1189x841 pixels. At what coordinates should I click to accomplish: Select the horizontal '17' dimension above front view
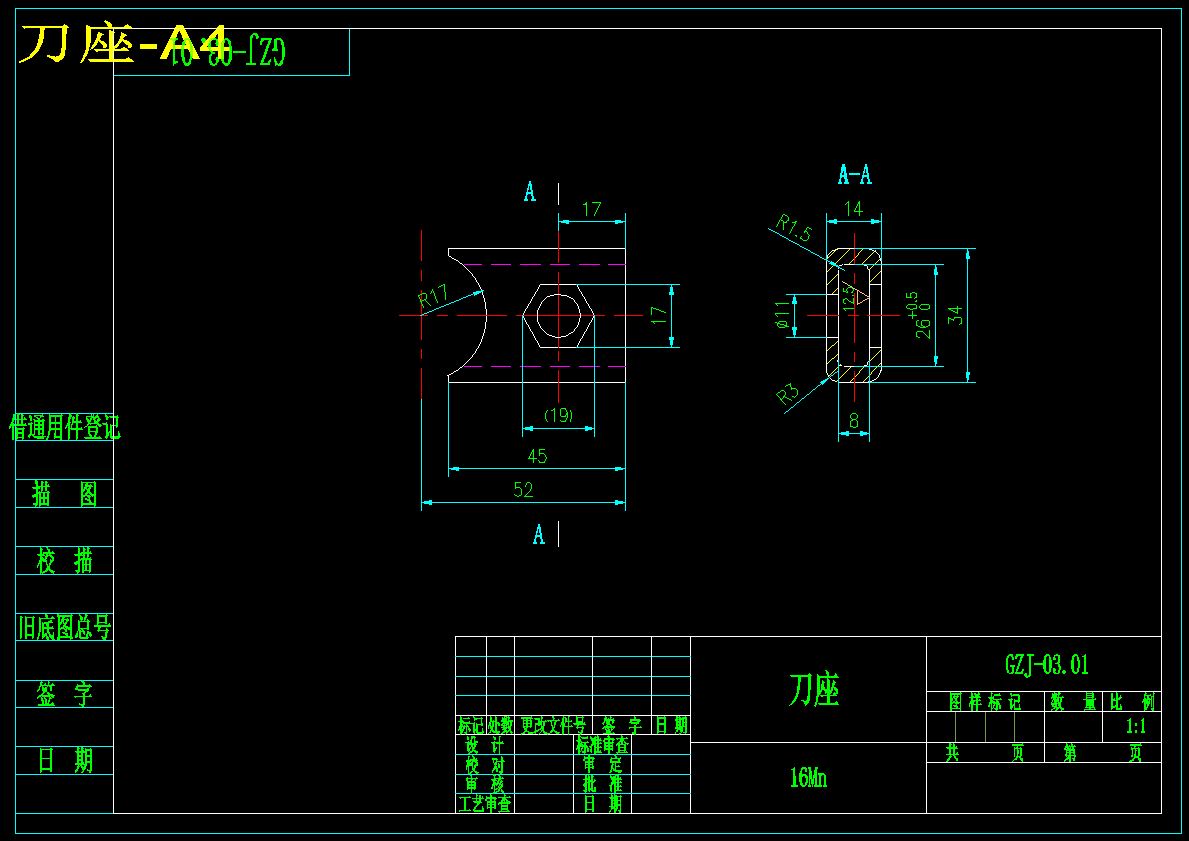coord(591,209)
